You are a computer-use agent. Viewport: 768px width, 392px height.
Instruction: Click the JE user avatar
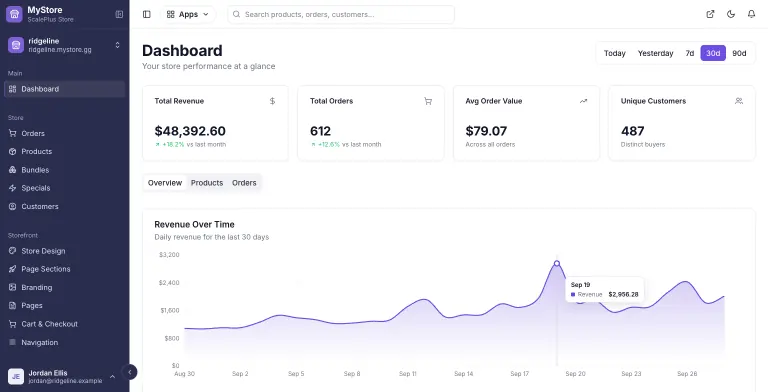(16, 376)
